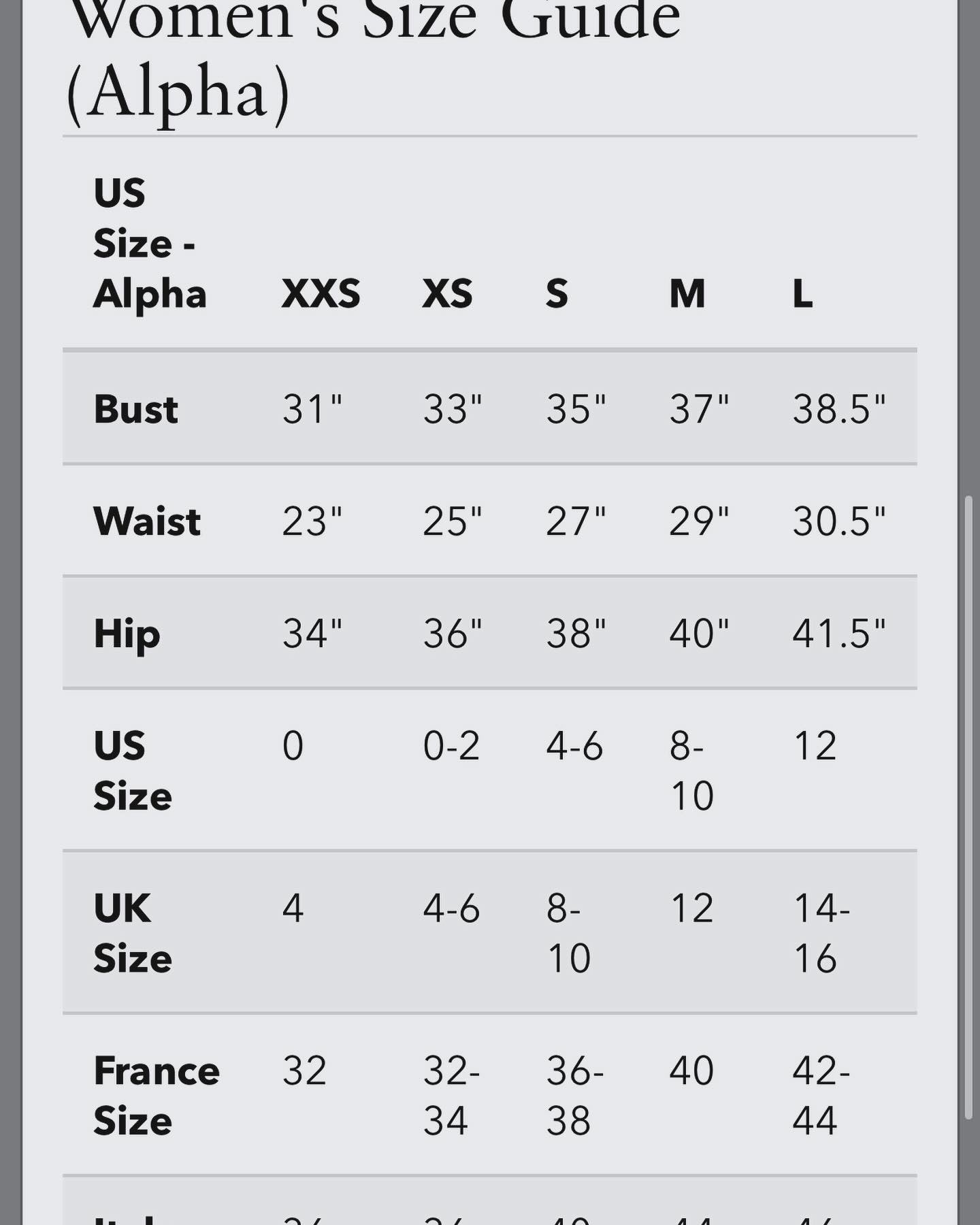Screen dimensions: 980x1225
Task: Click the 38.5" bust value for L
Action: 839,410
